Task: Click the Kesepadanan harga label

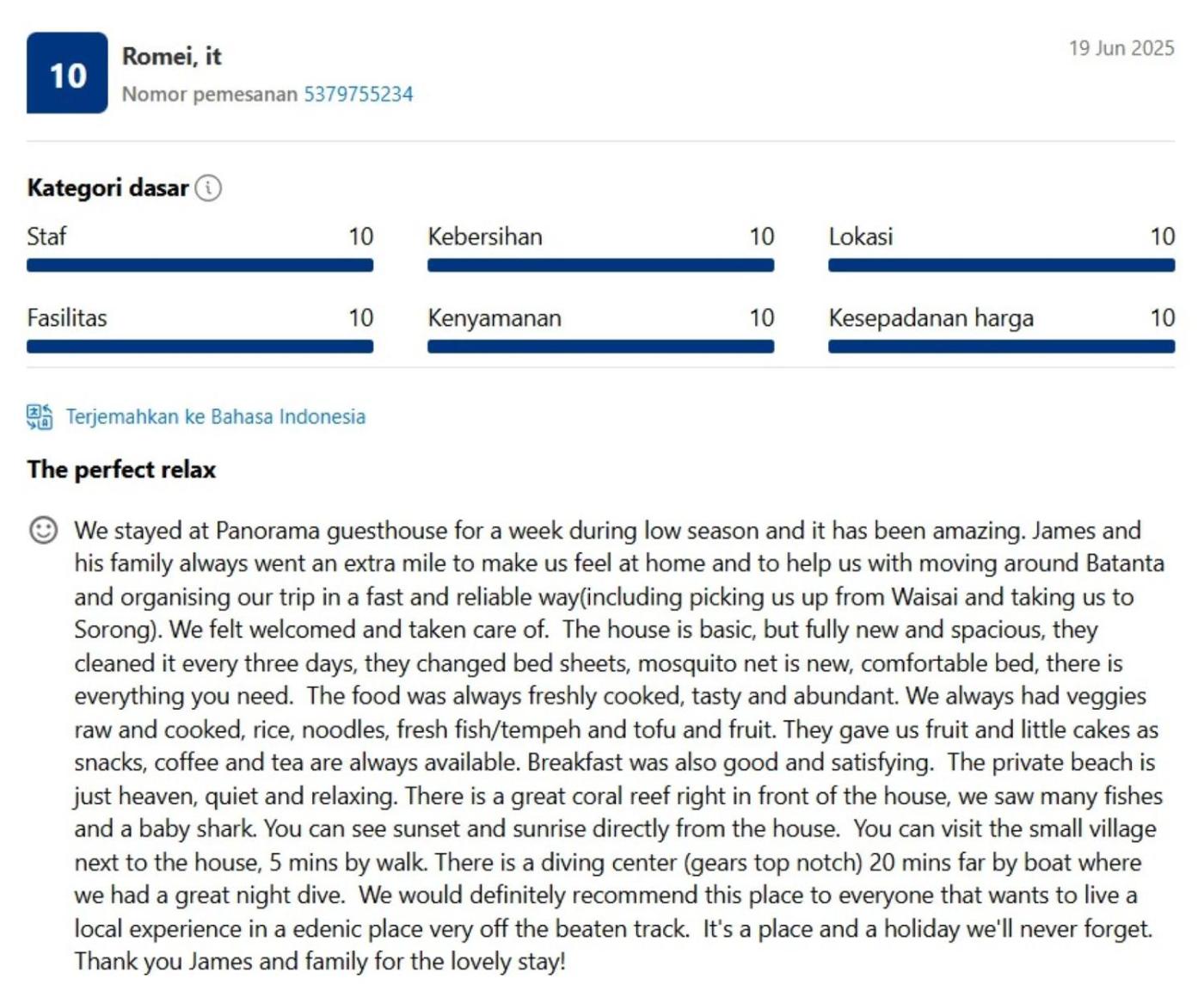Action: pos(931,318)
